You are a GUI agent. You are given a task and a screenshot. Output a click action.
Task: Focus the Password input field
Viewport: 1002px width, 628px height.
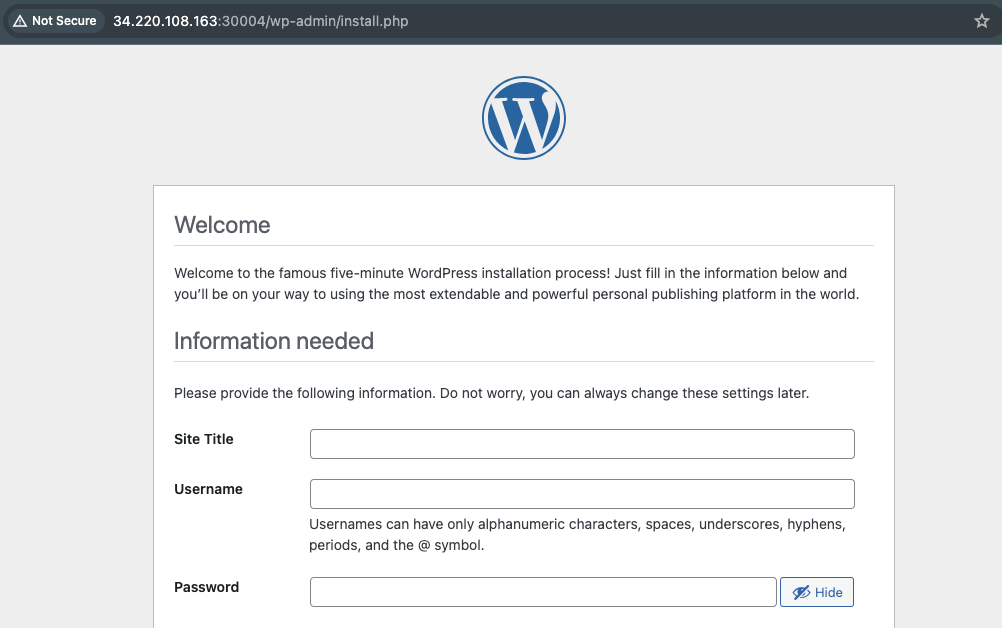(x=542, y=591)
